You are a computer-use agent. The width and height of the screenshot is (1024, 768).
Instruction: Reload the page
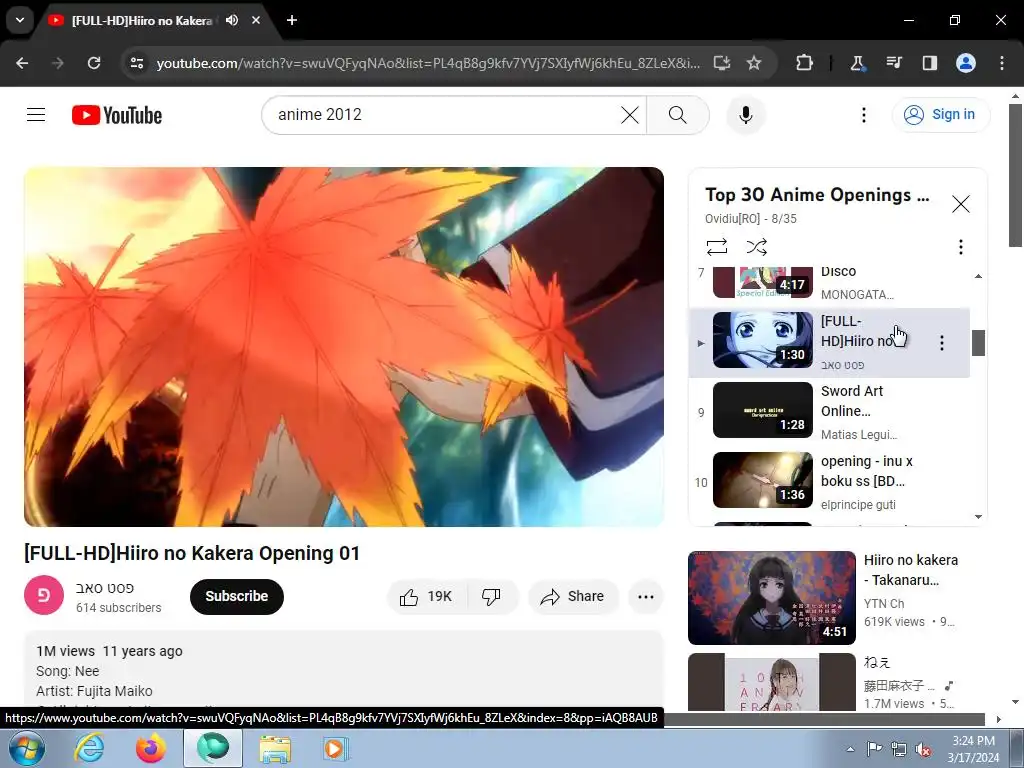pos(94,63)
